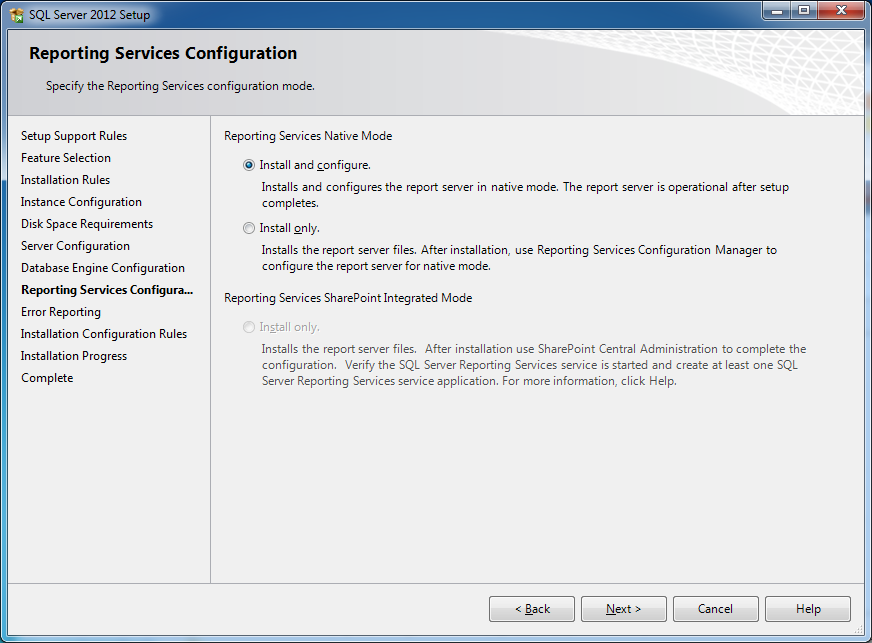Minimize the SQL Server 2012 Setup window
This screenshot has width=872, height=643.
coord(777,11)
